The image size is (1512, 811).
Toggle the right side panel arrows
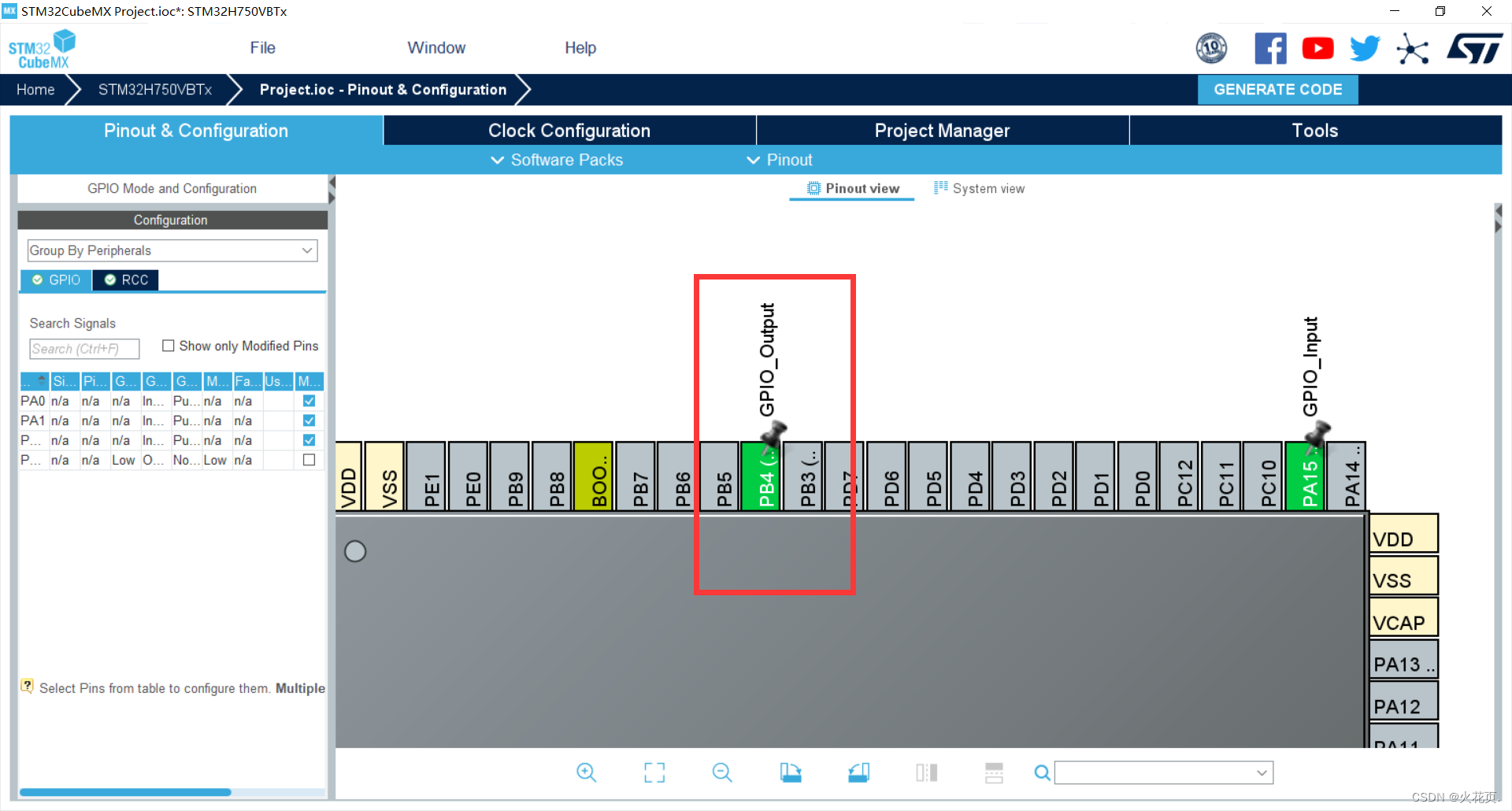[x=1498, y=219]
